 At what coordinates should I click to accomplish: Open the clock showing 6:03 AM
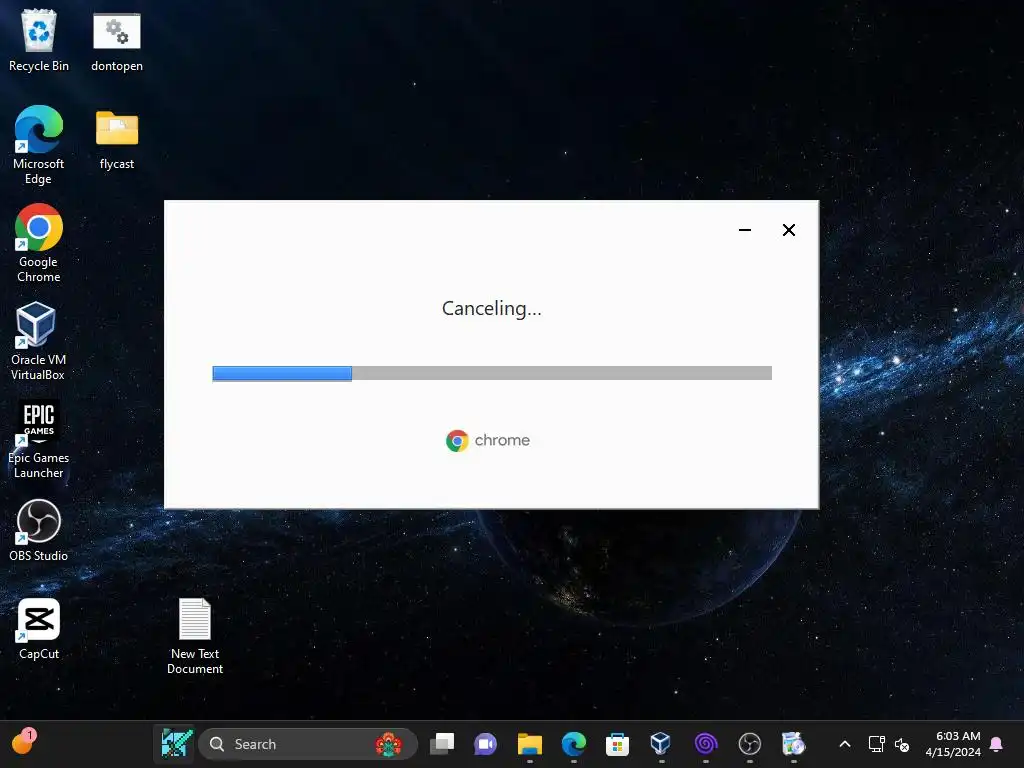click(x=953, y=744)
